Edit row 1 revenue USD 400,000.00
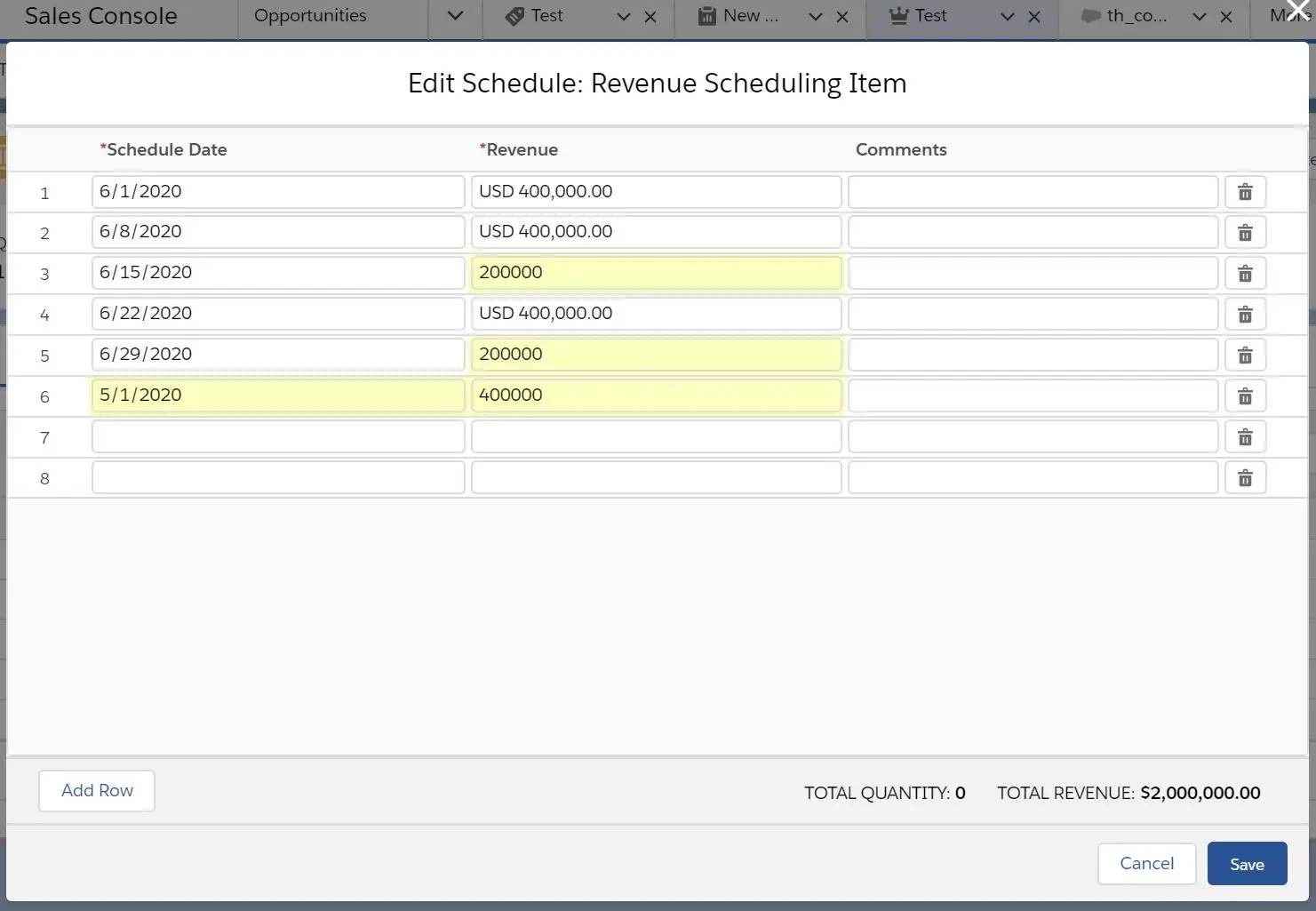 (x=657, y=192)
